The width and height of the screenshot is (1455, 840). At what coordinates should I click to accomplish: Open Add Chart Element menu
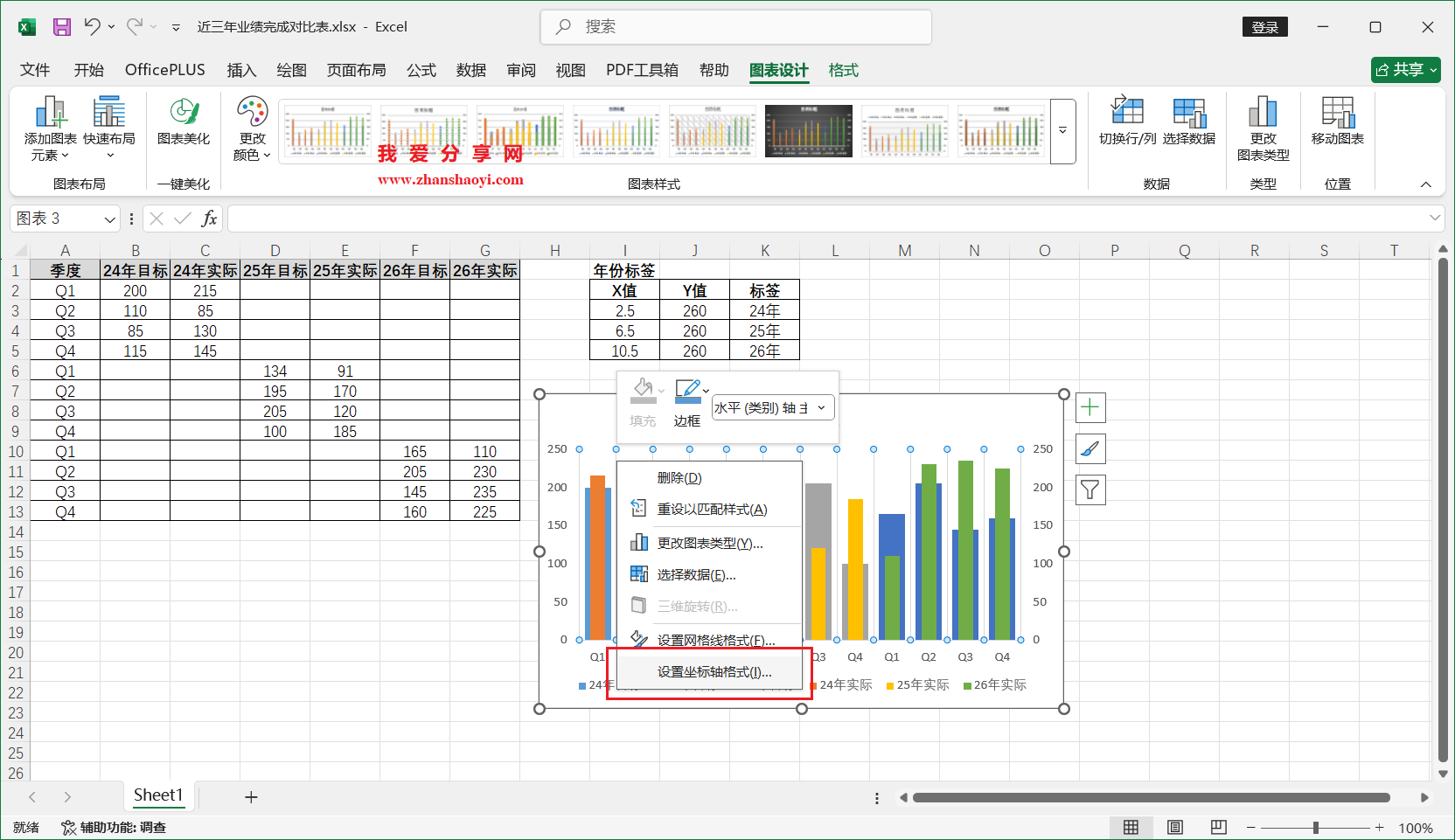(x=51, y=128)
